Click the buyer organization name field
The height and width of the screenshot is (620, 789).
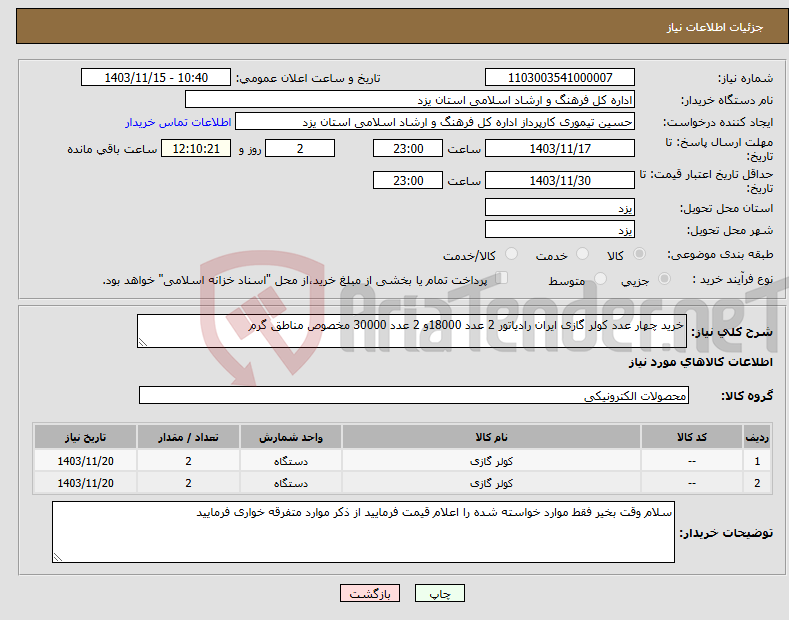[410, 100]
